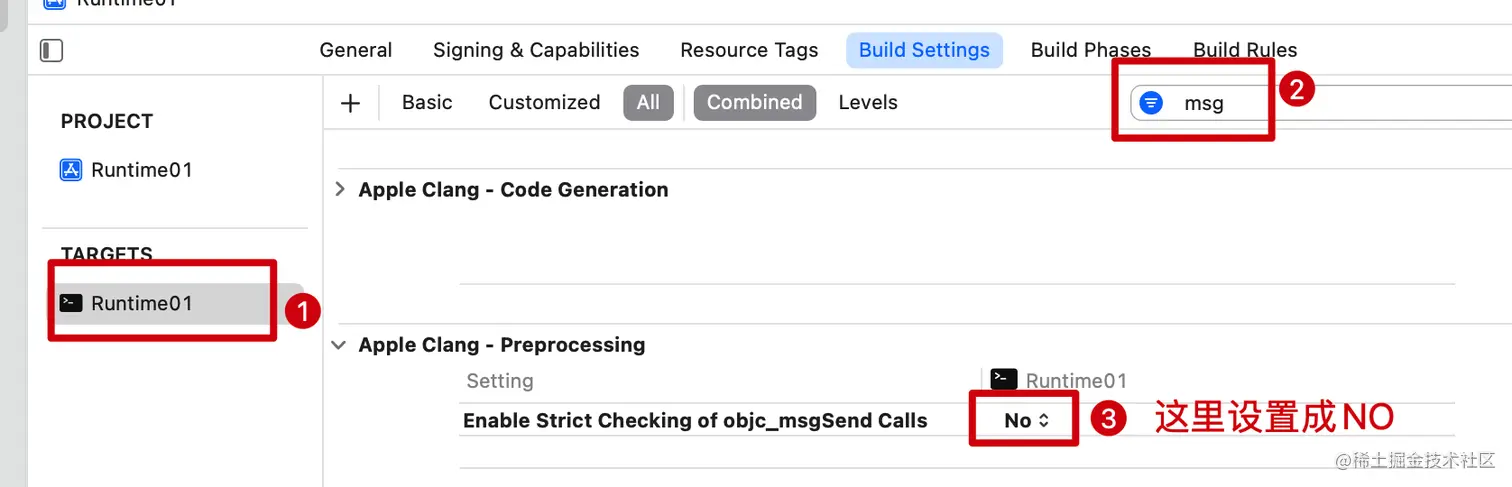1512x487 pixels.
Task: Switch to Levels view mode
Action: pyautogui.click(x=868, y=103)
